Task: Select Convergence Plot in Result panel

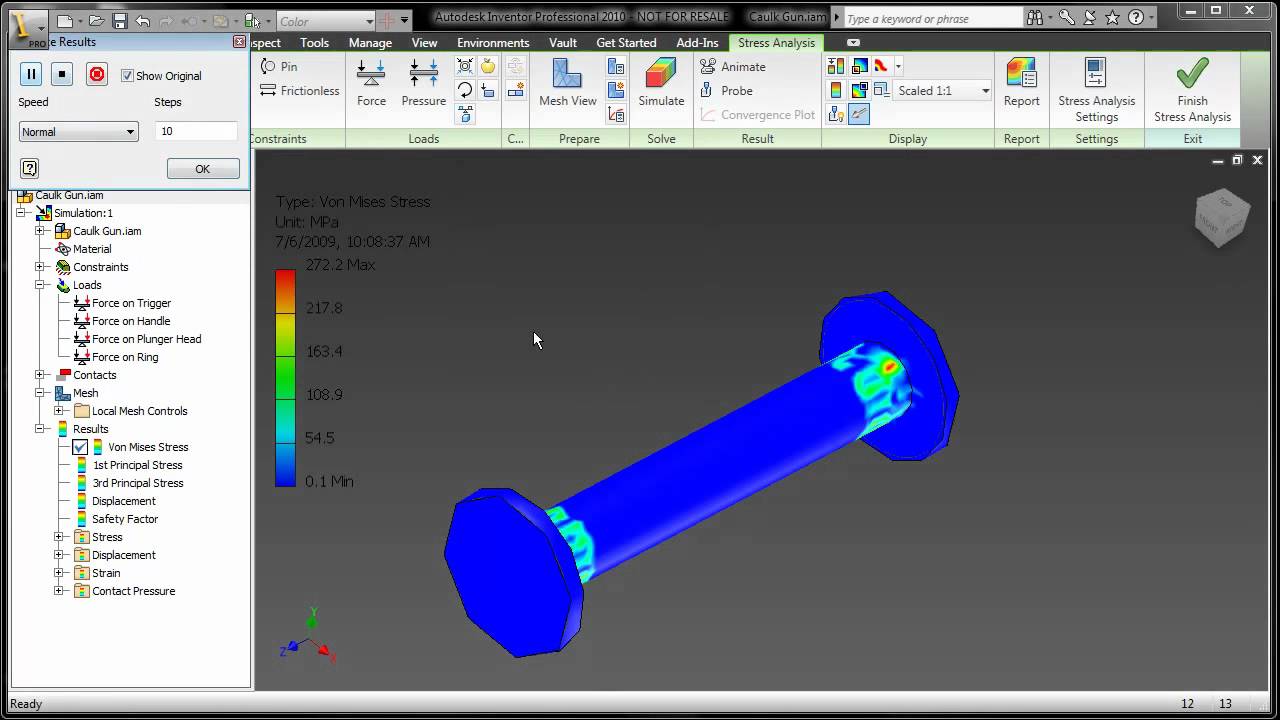Action: click(x=757, y=115)
